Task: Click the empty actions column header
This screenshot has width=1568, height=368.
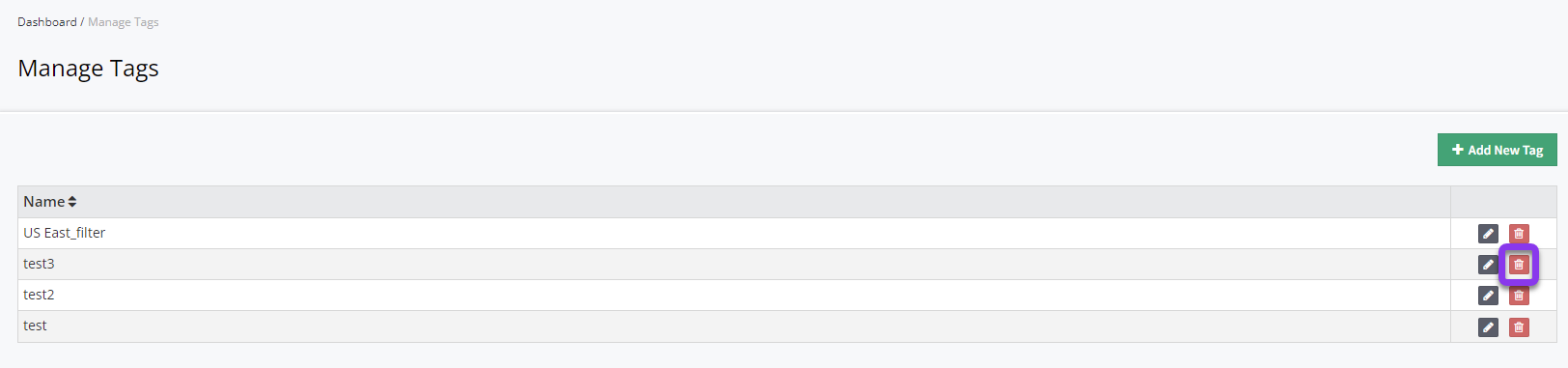Action: [1503, 202]
